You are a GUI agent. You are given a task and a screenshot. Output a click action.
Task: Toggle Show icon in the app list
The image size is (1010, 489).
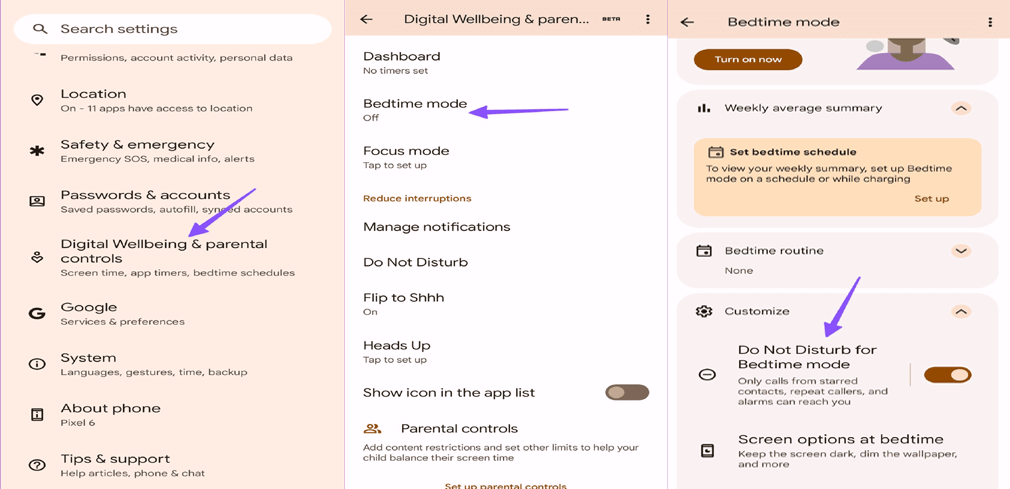pyautogui.click(x=627, y=392)
